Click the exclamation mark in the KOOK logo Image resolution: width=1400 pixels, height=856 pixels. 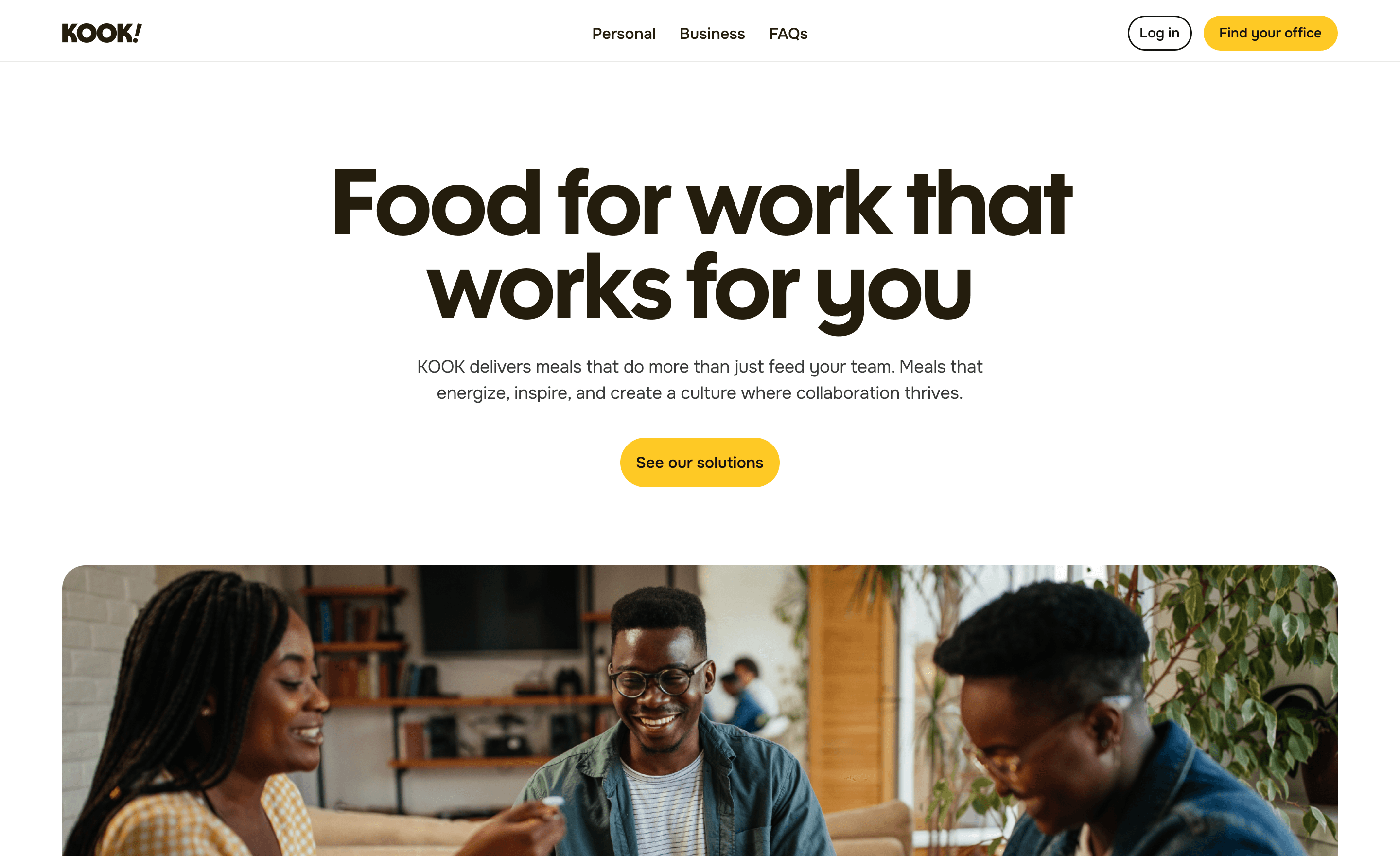(137, 33)
